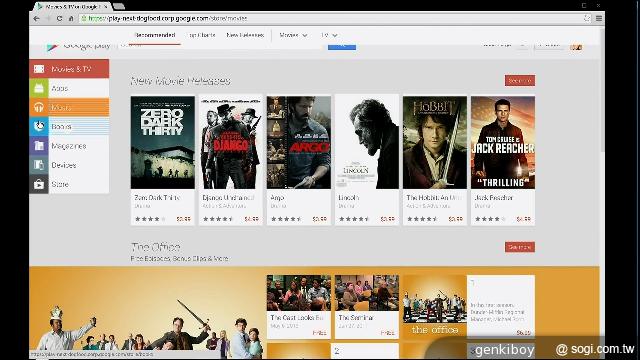Click the star rating under Argo
Viewport: 640px width, 360px height.
(286, 219)
